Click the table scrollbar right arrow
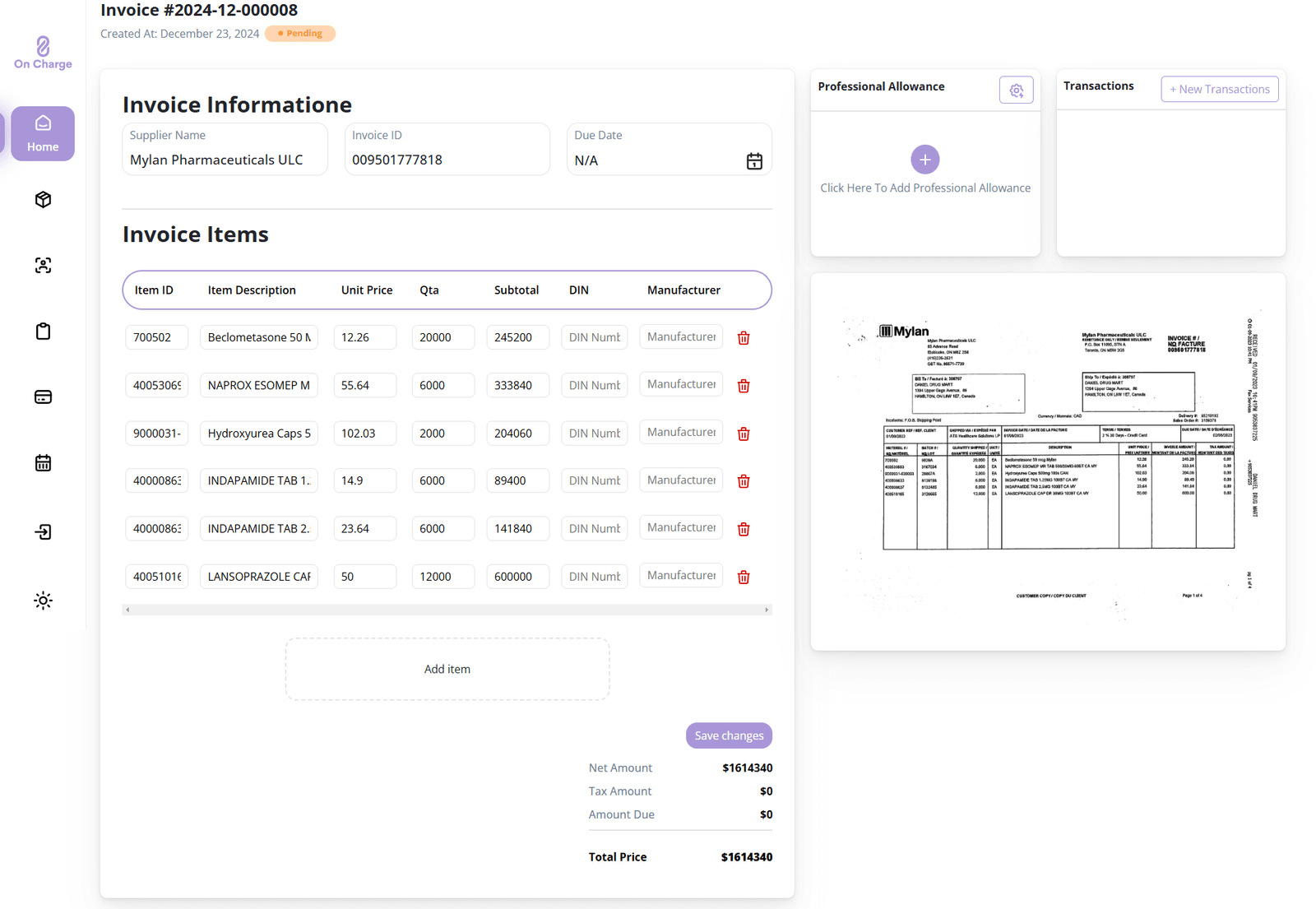The height and width of the screenshot is (909, 1316). pos(767,610)
